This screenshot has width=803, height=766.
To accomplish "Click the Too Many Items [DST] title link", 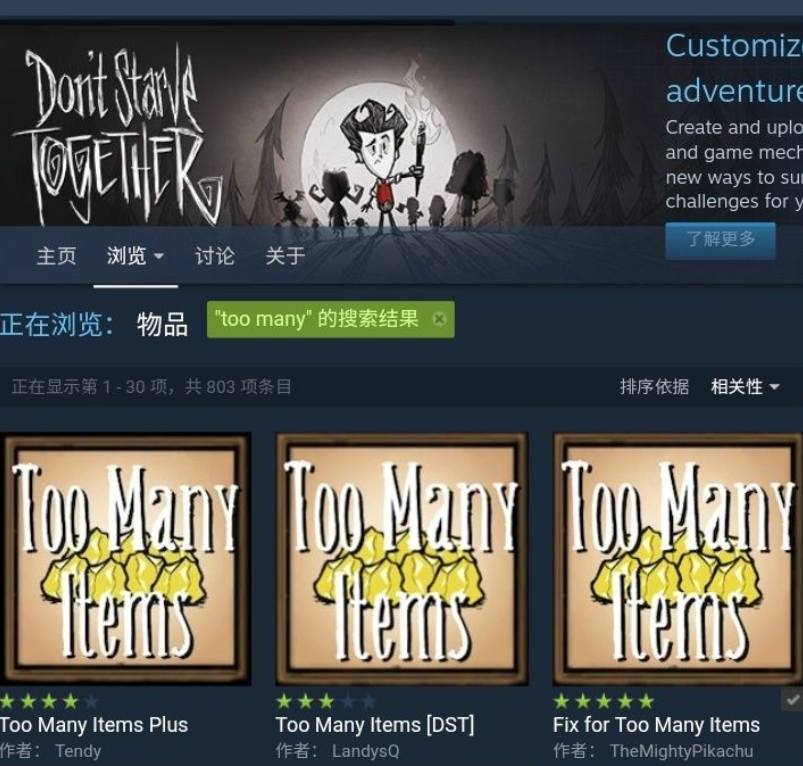I will 375,725.
